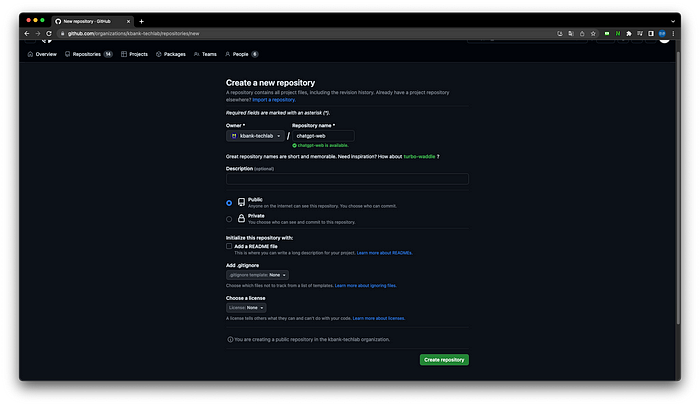Click the Overview home icon

(x=30, y=54)
